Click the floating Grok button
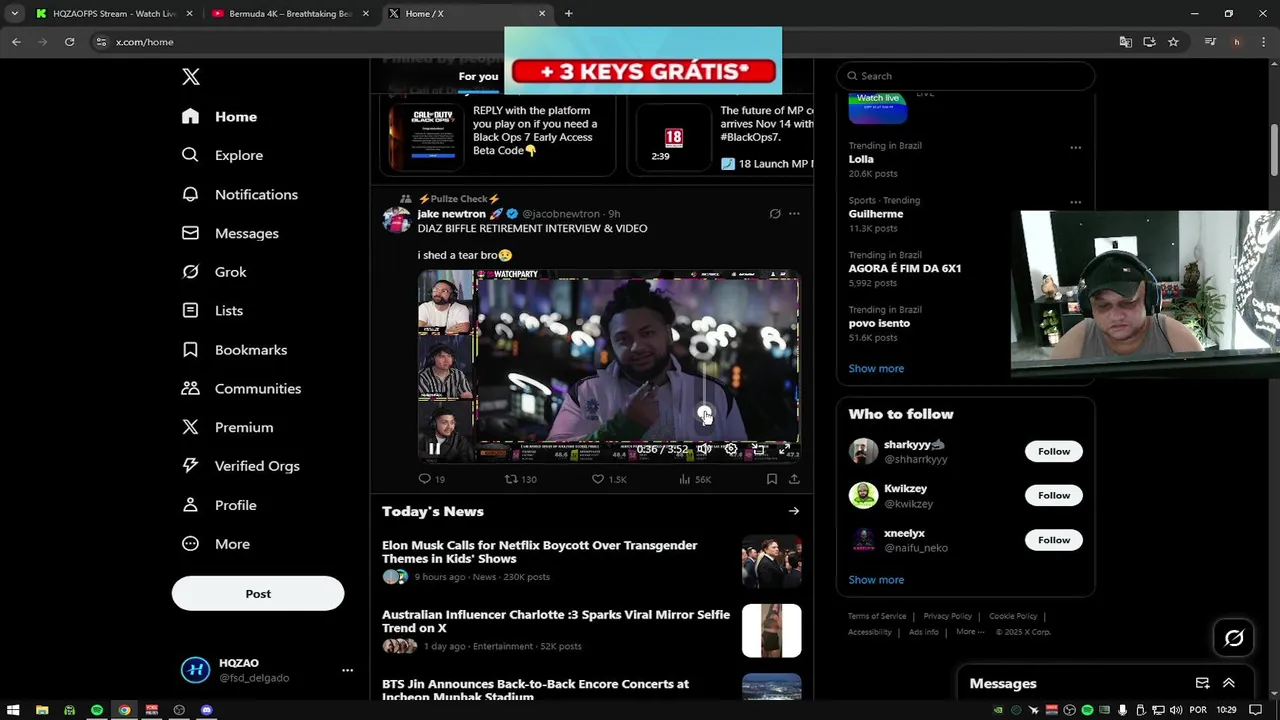1280x720 pixels. click(1234, 638)
